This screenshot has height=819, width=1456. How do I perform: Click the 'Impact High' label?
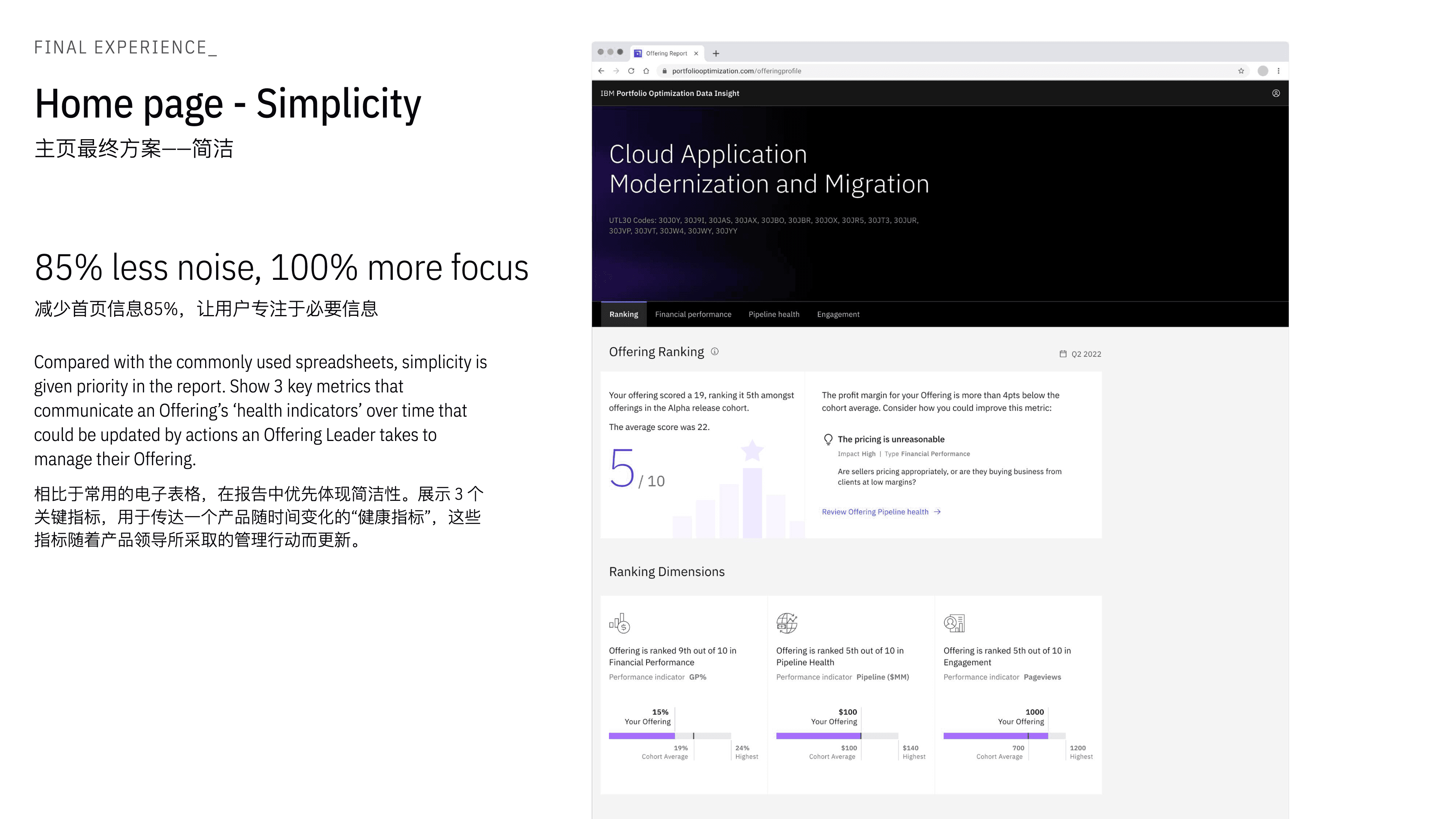tap(856, 454)
